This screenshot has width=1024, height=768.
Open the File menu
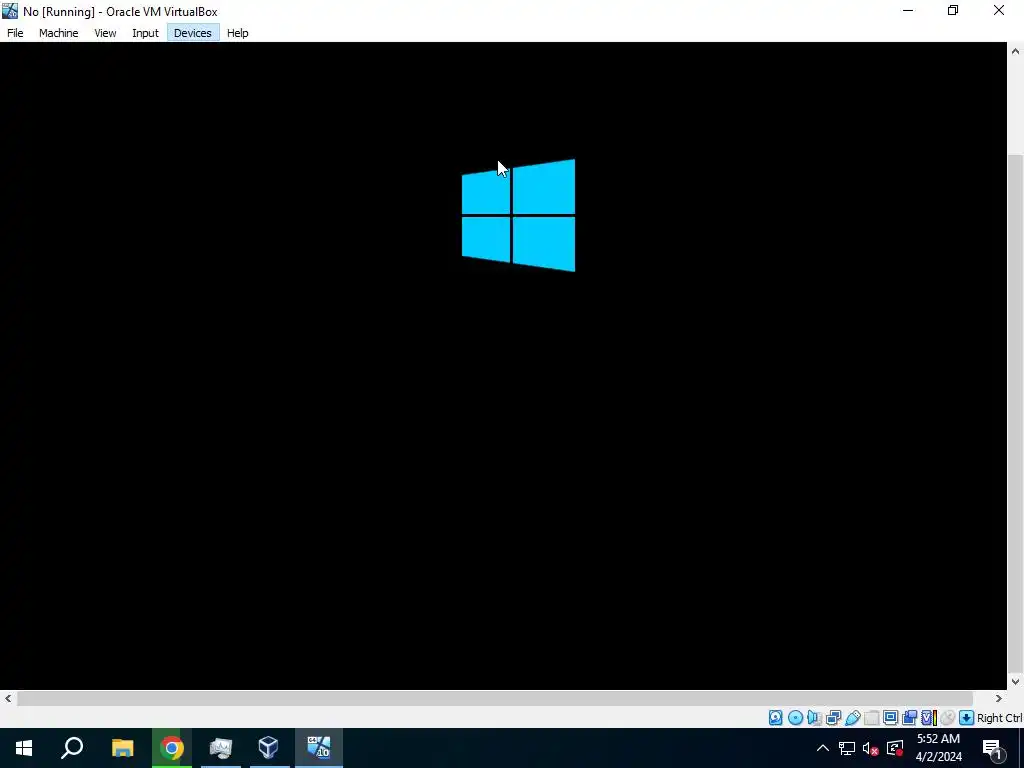[x=15, y=33]
